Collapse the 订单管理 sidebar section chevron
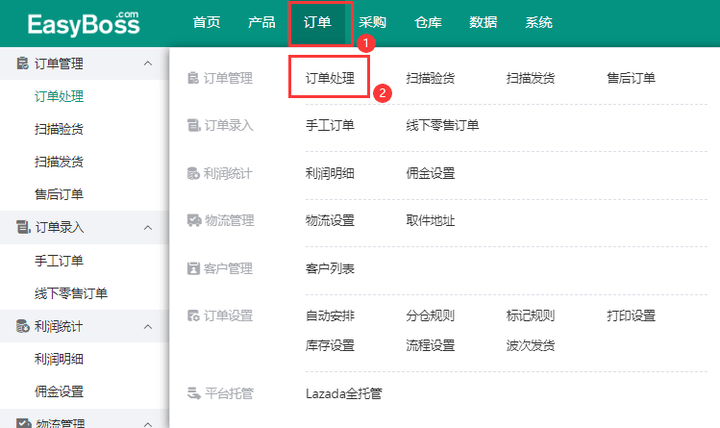 148,64
